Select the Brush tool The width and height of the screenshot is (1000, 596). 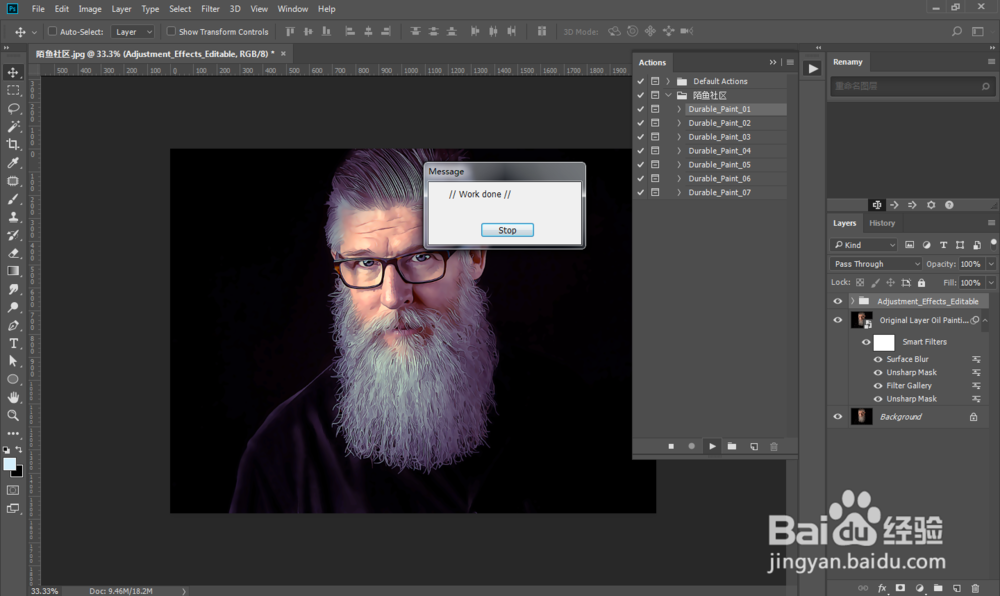(13, 199)
